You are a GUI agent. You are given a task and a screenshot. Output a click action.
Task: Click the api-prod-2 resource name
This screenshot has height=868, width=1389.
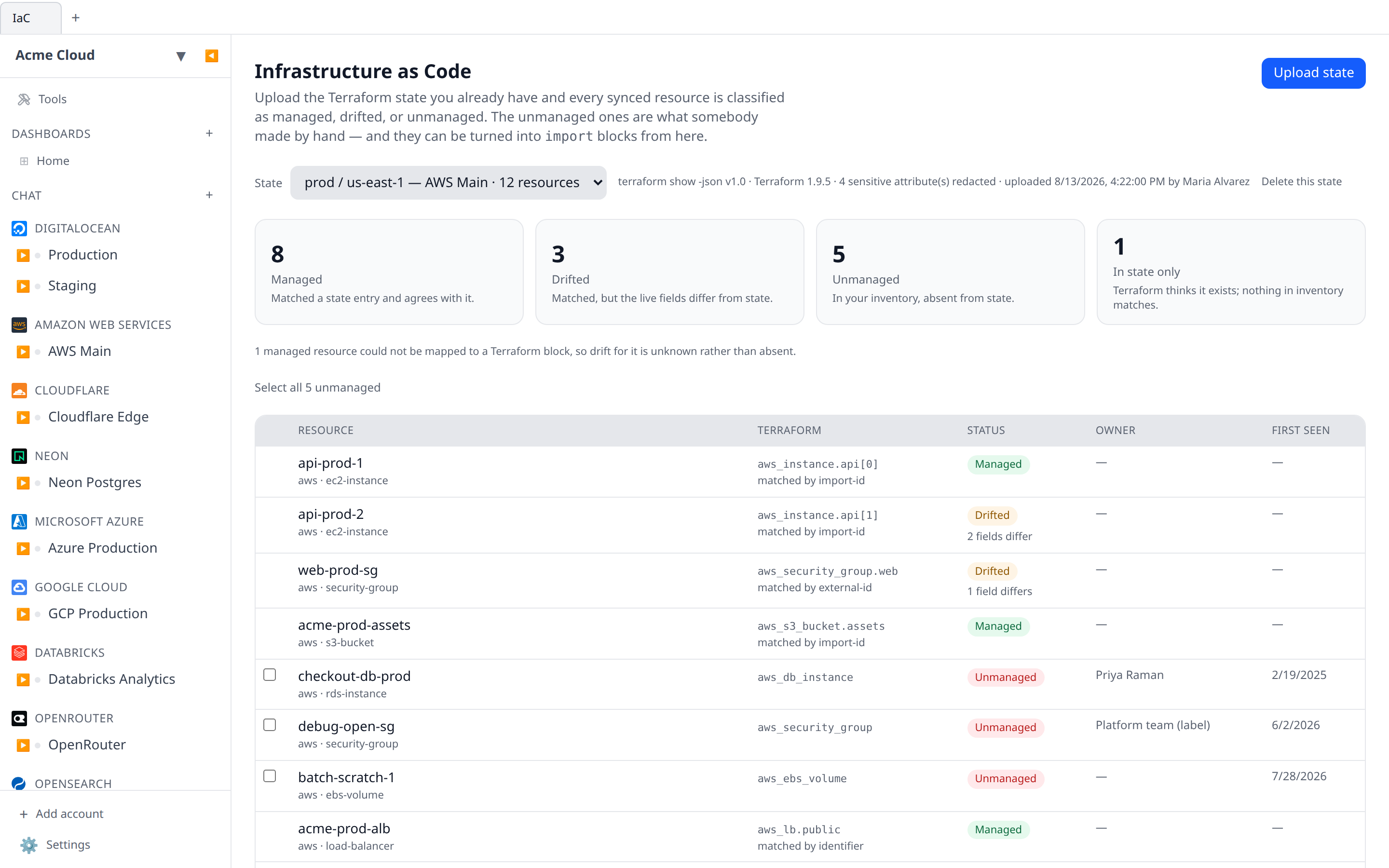(x=330, y=515)
